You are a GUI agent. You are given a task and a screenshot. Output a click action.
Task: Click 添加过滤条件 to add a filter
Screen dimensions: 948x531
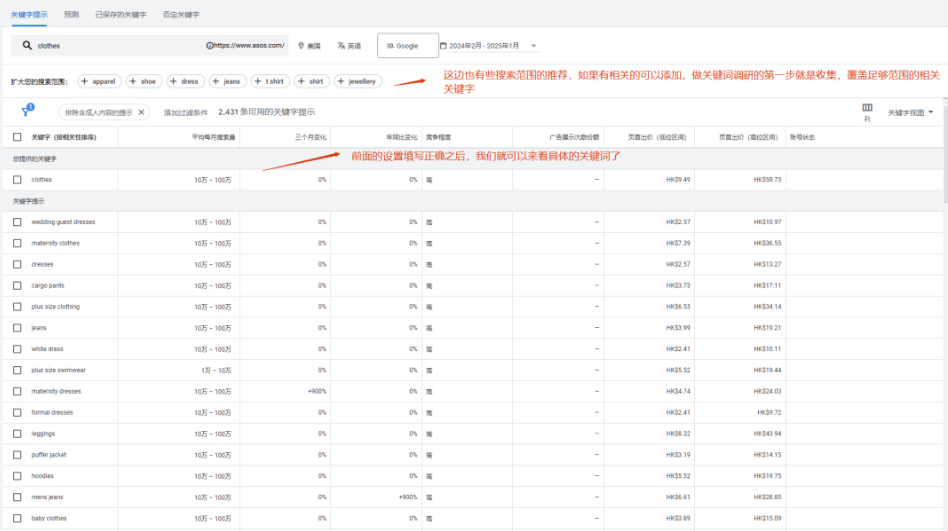click(186, 112)
